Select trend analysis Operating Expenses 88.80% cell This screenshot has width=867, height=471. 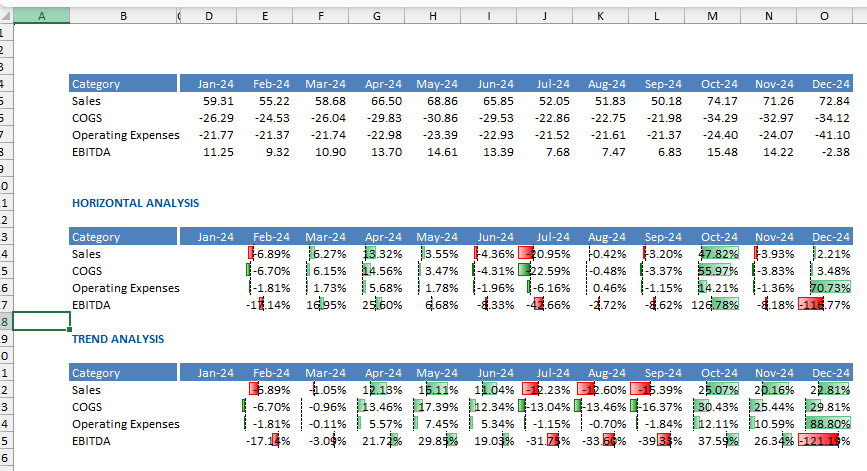click(826, 424)
